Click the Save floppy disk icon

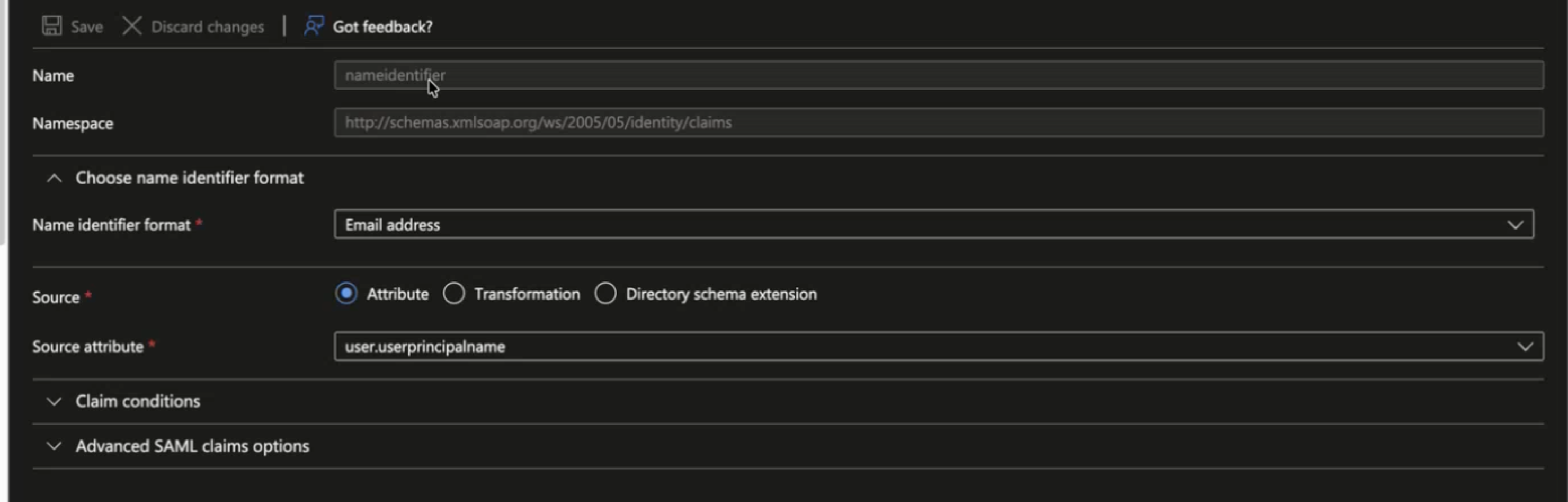(52, 26)
